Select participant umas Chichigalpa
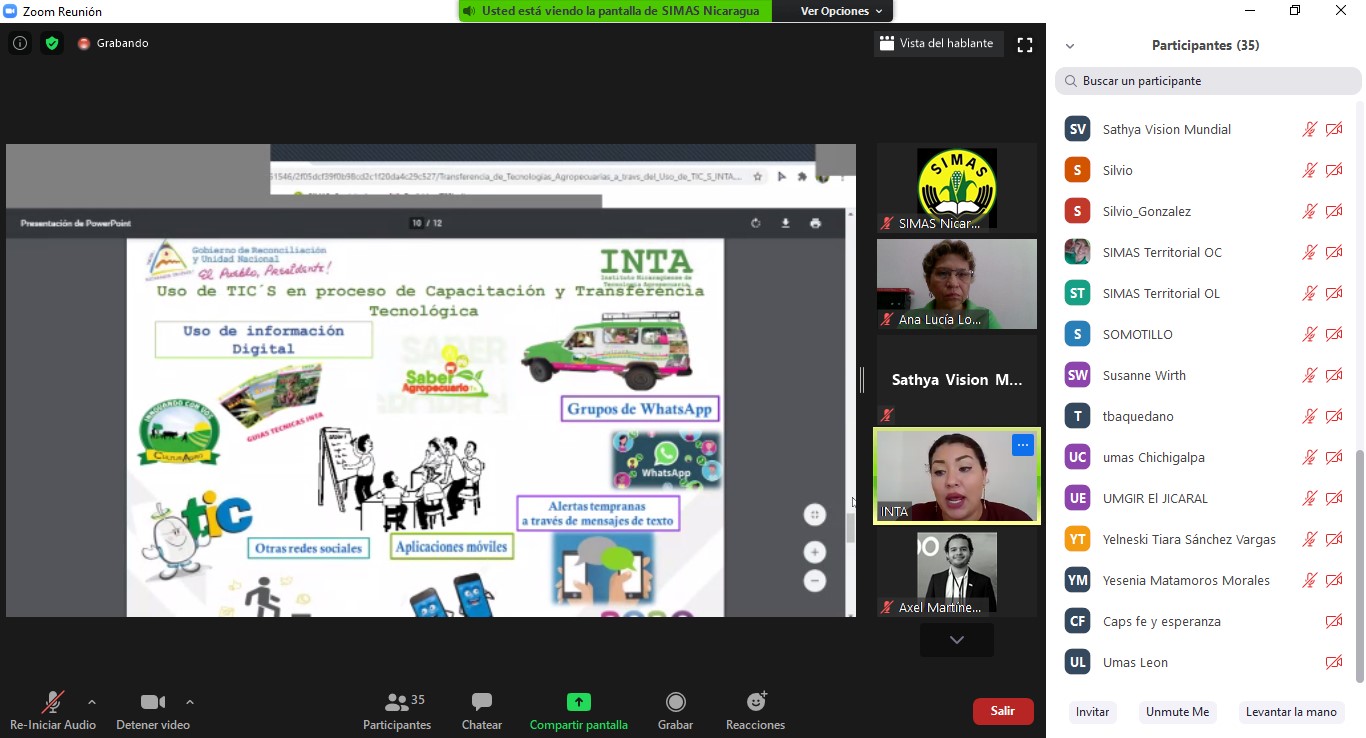The width and height of the screenshot is (1366, 738). tap(1205, 457)
